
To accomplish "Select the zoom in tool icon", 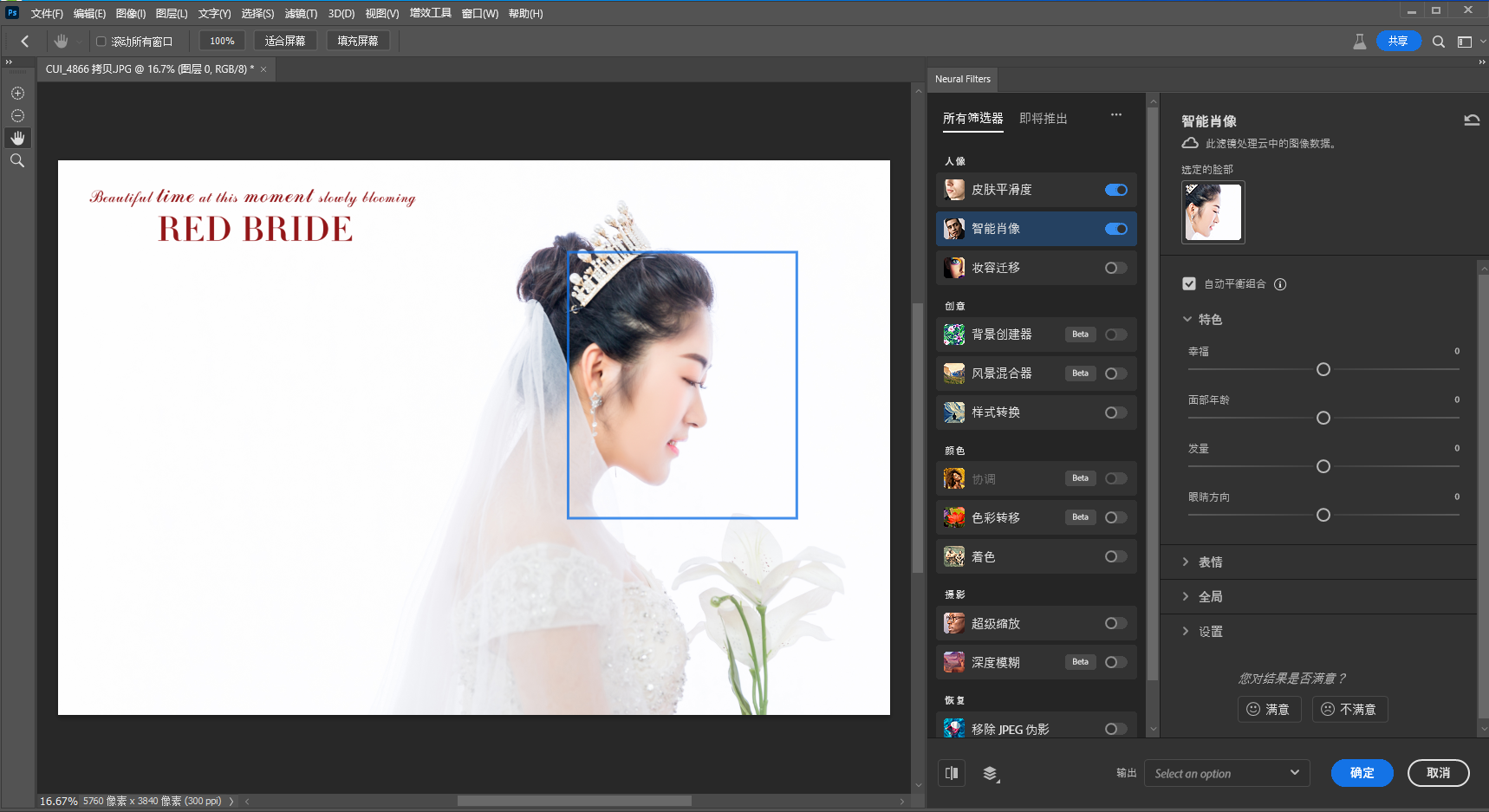I will click(x=17, y=94).
